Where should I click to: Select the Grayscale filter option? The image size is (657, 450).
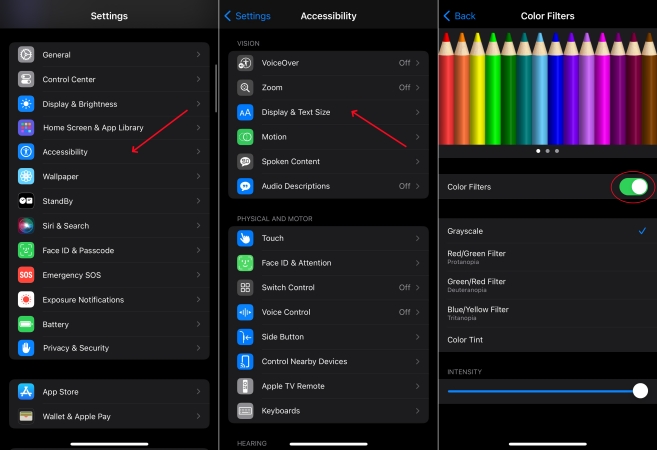(548, 231)
